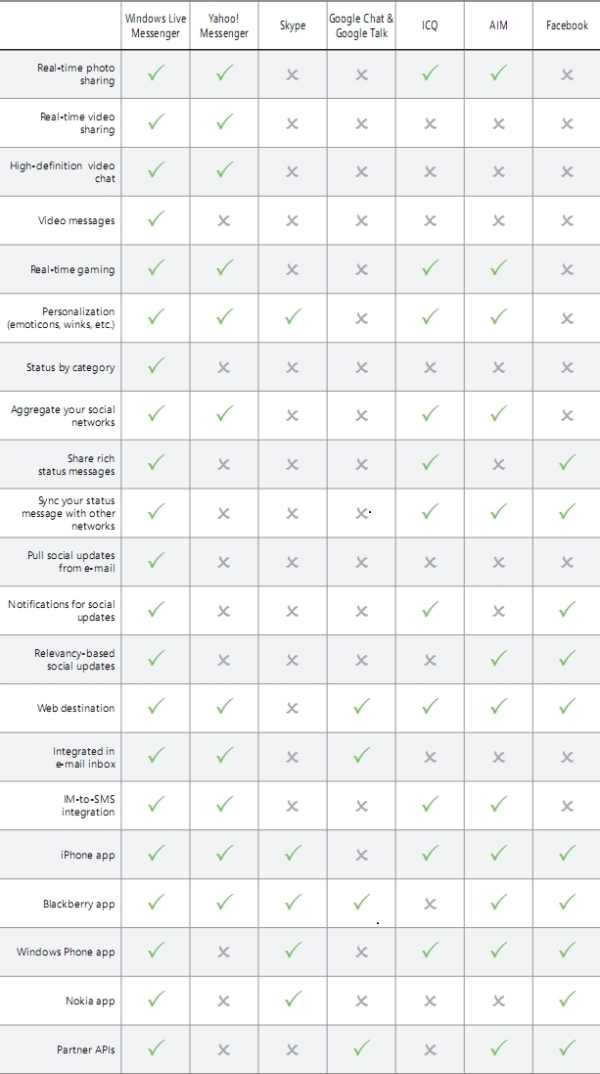Click Windows Live Messenger checkmark for Status by category
The height and width of the screenshot is (1074, 600).
tap(155, 366)
